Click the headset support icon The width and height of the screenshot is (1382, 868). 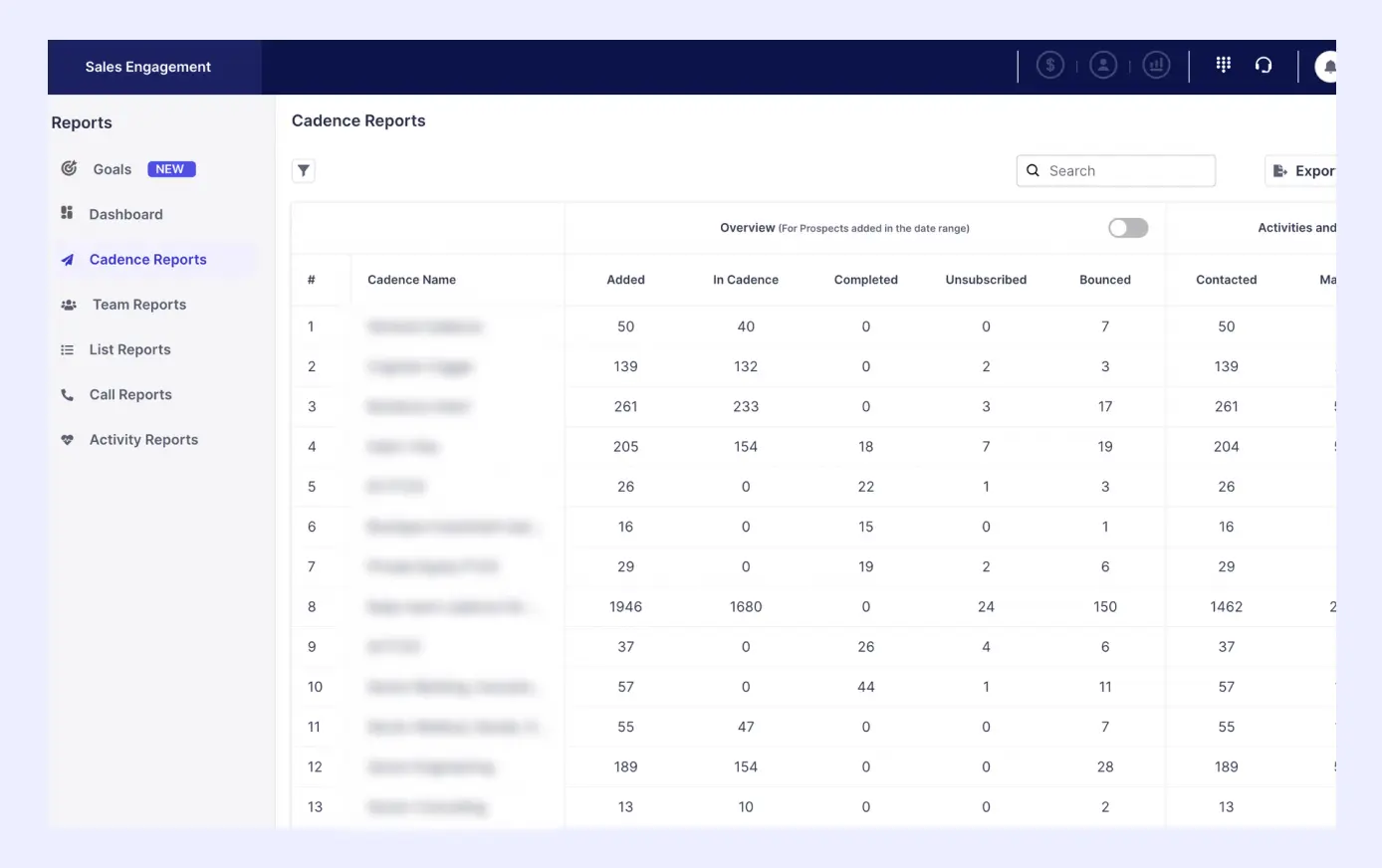[x=1264, y=65]
